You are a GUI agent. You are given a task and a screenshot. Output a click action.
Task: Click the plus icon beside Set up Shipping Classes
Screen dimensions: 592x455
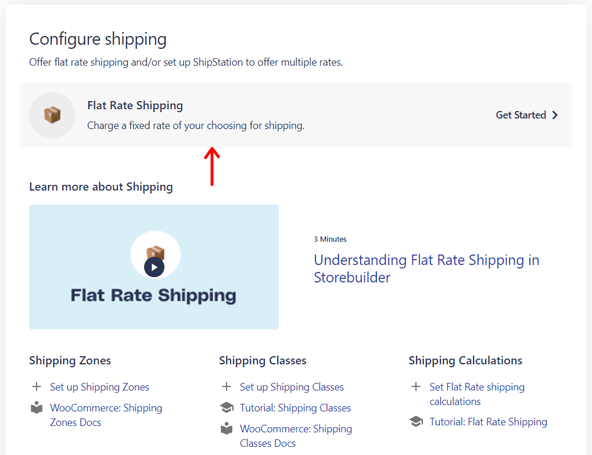tap(227, 387)
